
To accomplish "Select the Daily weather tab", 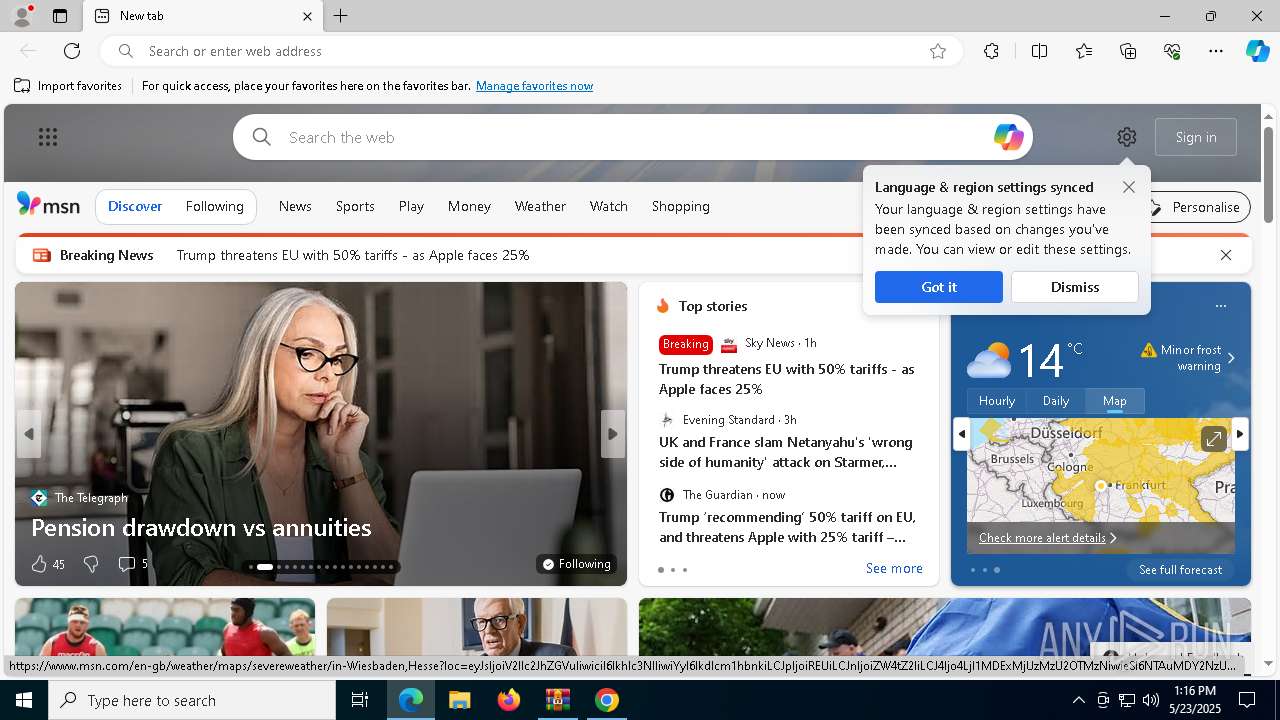I will pos(1056,401).
